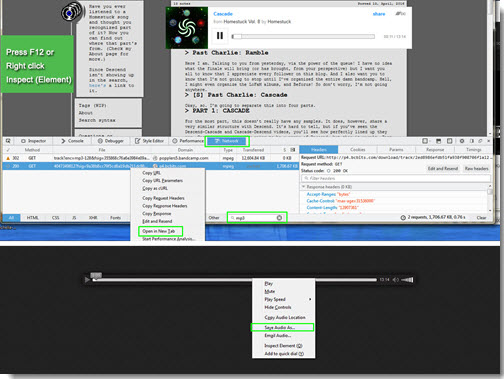Enable the HTML request filter
Viewport: 504px width, 379px height.
click(x=32, y=218)
